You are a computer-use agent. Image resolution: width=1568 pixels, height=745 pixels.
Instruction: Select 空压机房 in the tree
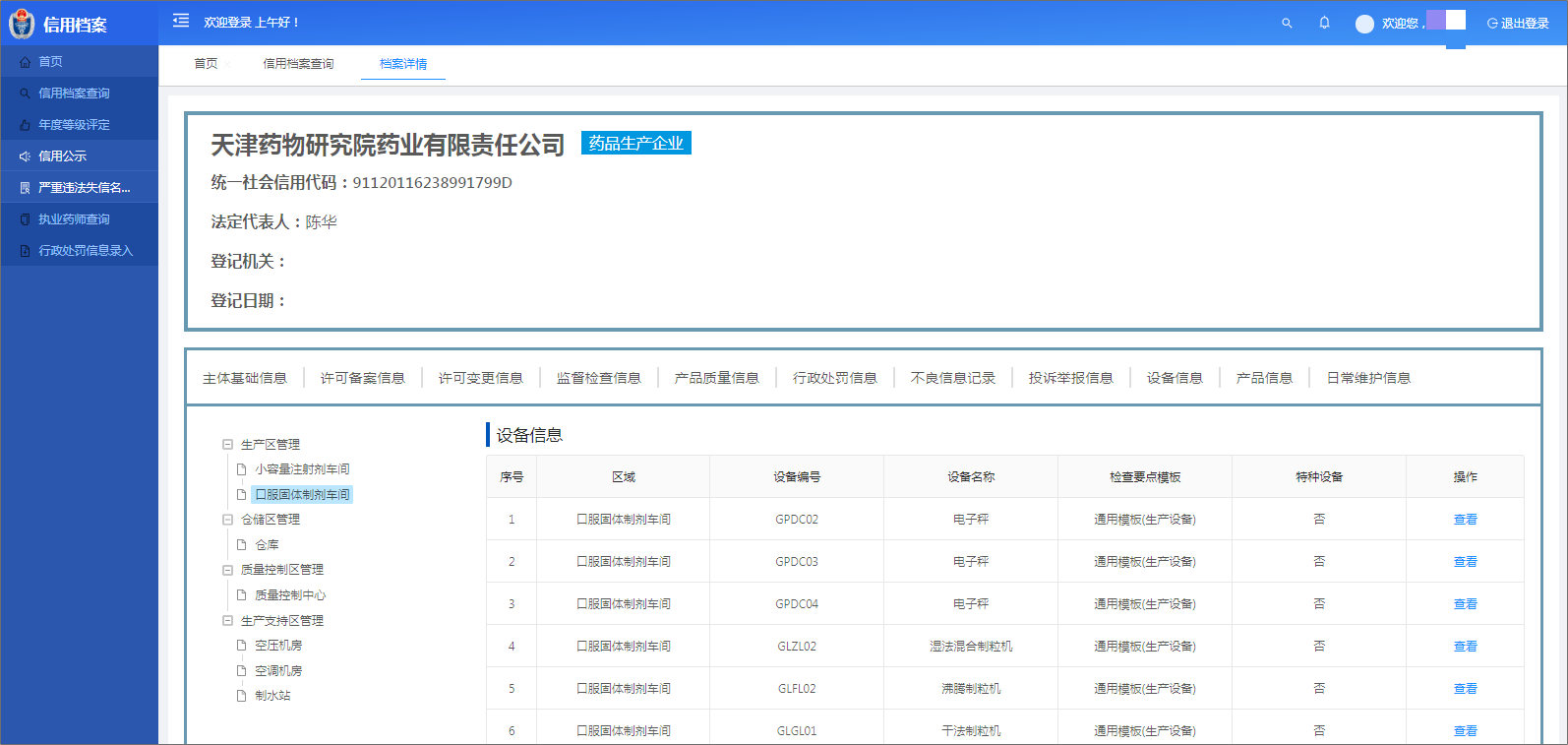[x=278, y=646]
